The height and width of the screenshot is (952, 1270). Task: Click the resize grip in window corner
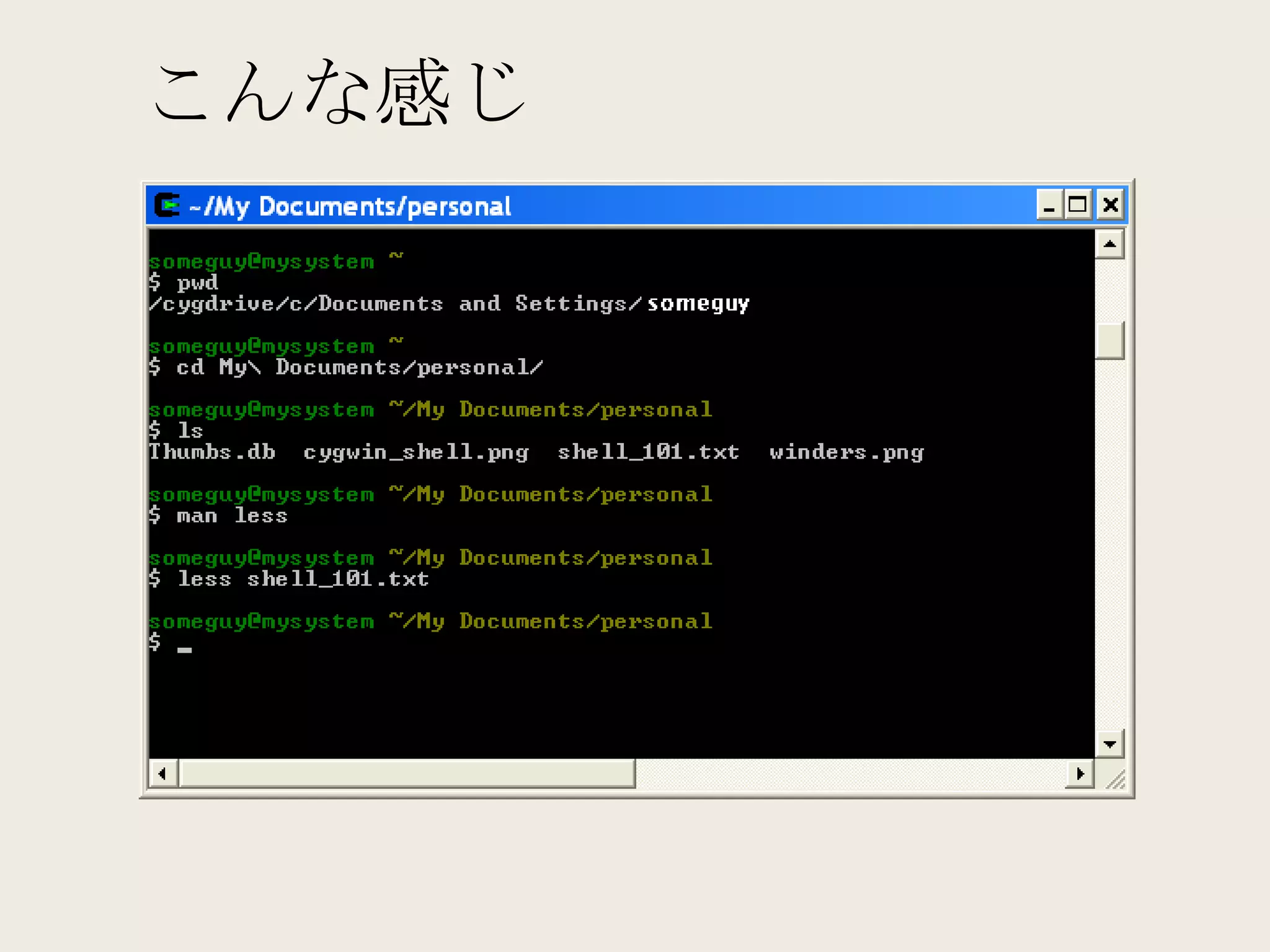pyautogui.click(x=1114, y=778)
